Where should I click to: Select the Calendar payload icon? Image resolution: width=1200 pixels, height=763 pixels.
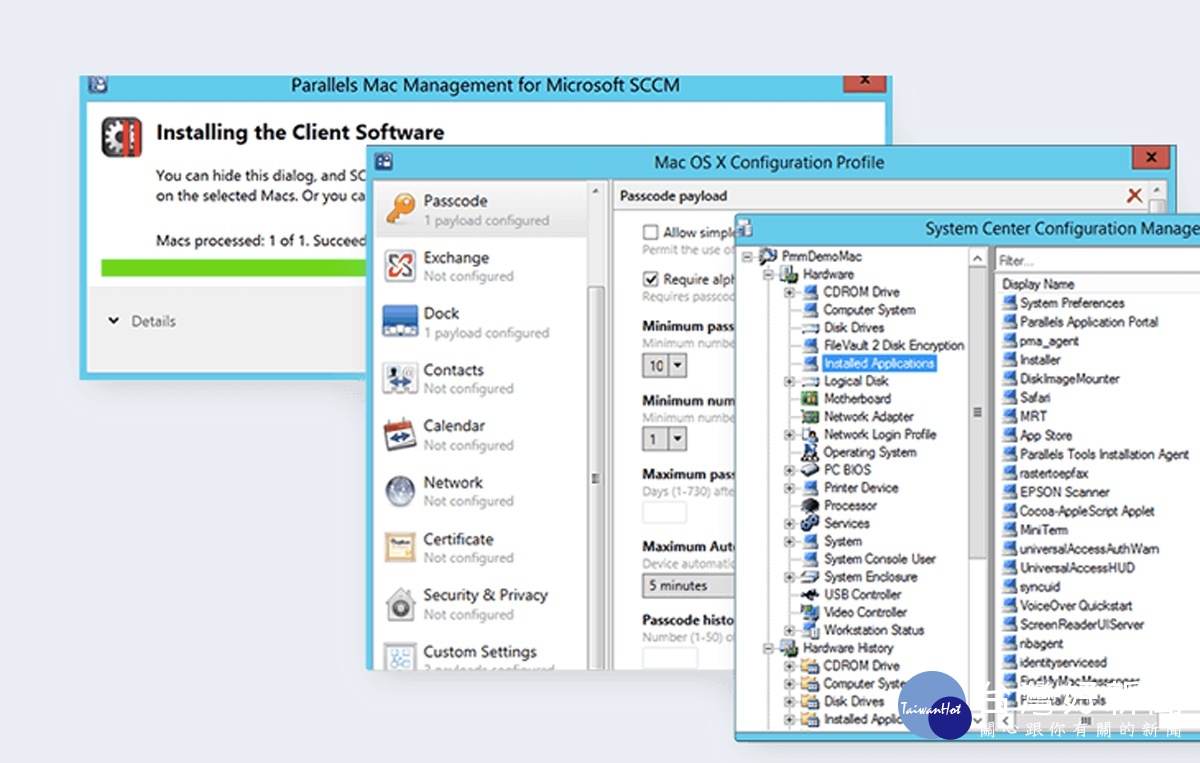(400, 435)
